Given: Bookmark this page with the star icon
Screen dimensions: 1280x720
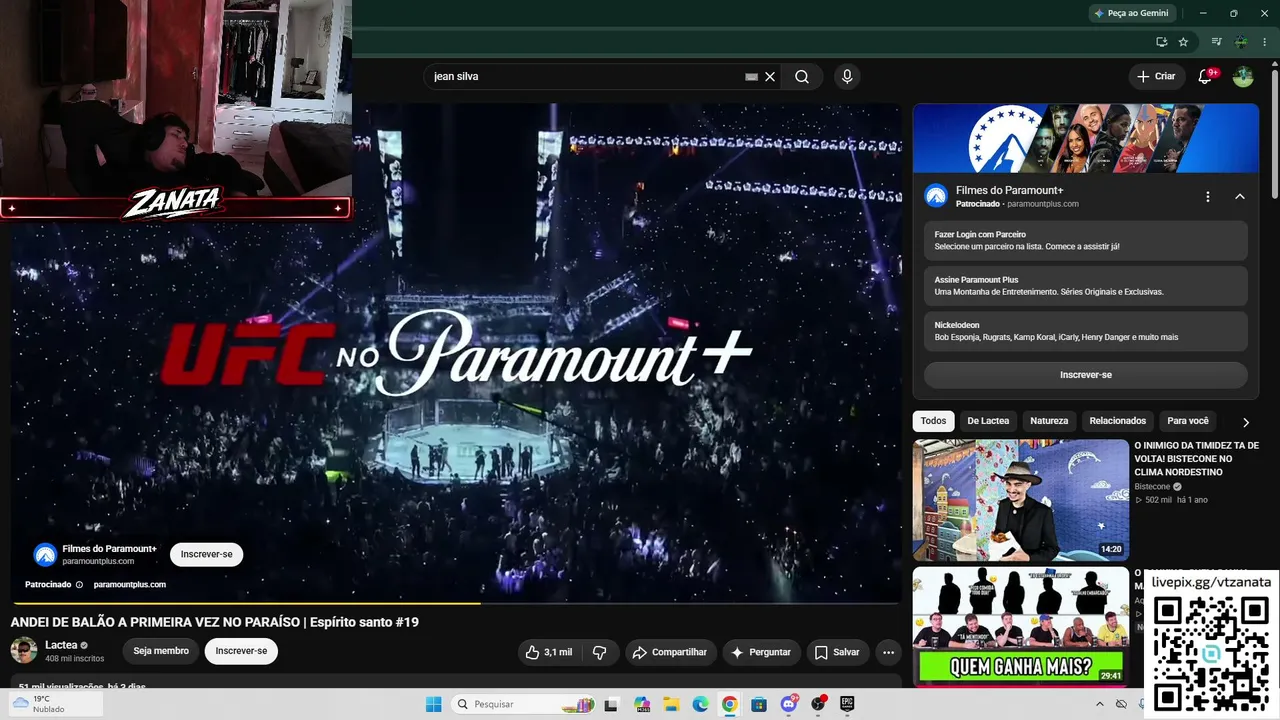Looking at the screenshot, I should click(x=1183, y=42).
